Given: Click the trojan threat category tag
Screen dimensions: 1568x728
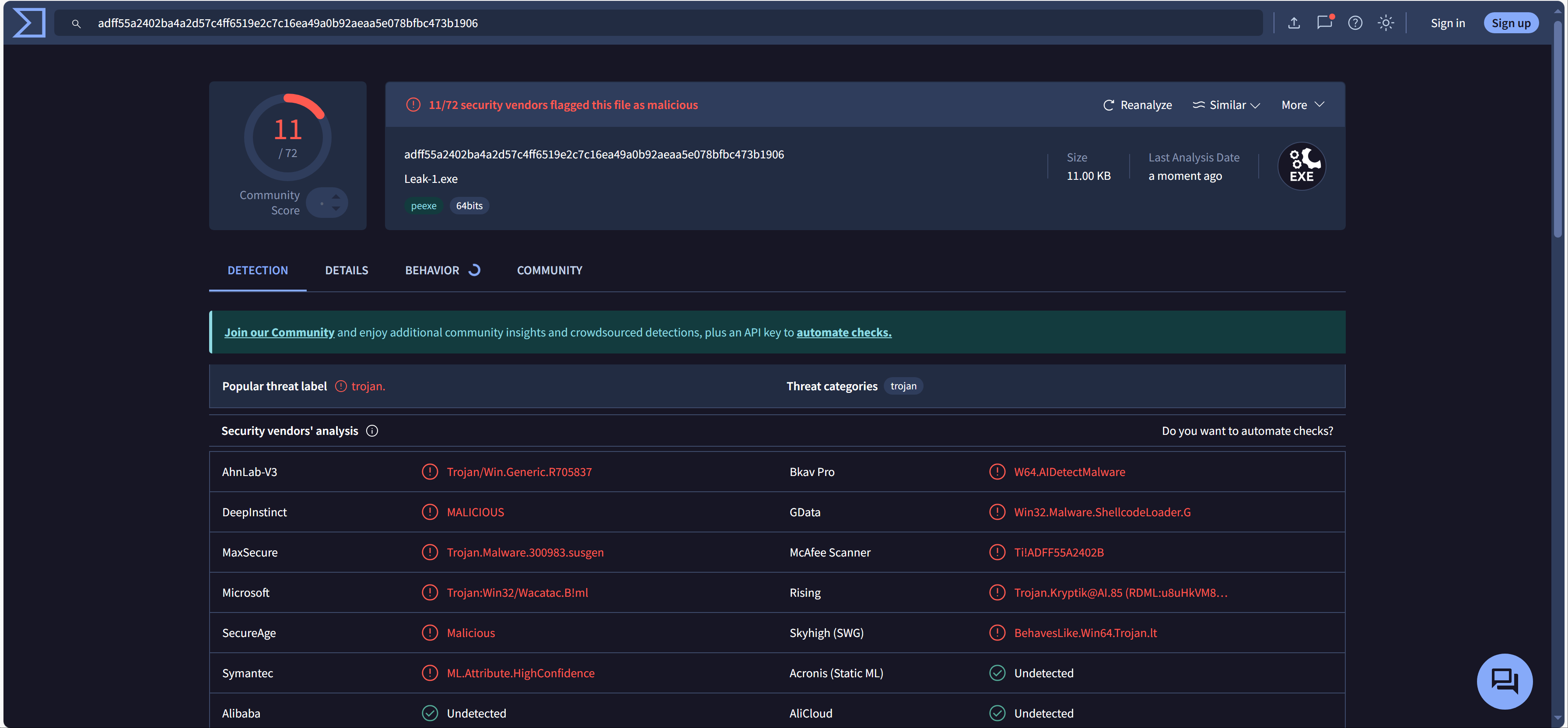Looking at the screenshot, I should (903, 386).
